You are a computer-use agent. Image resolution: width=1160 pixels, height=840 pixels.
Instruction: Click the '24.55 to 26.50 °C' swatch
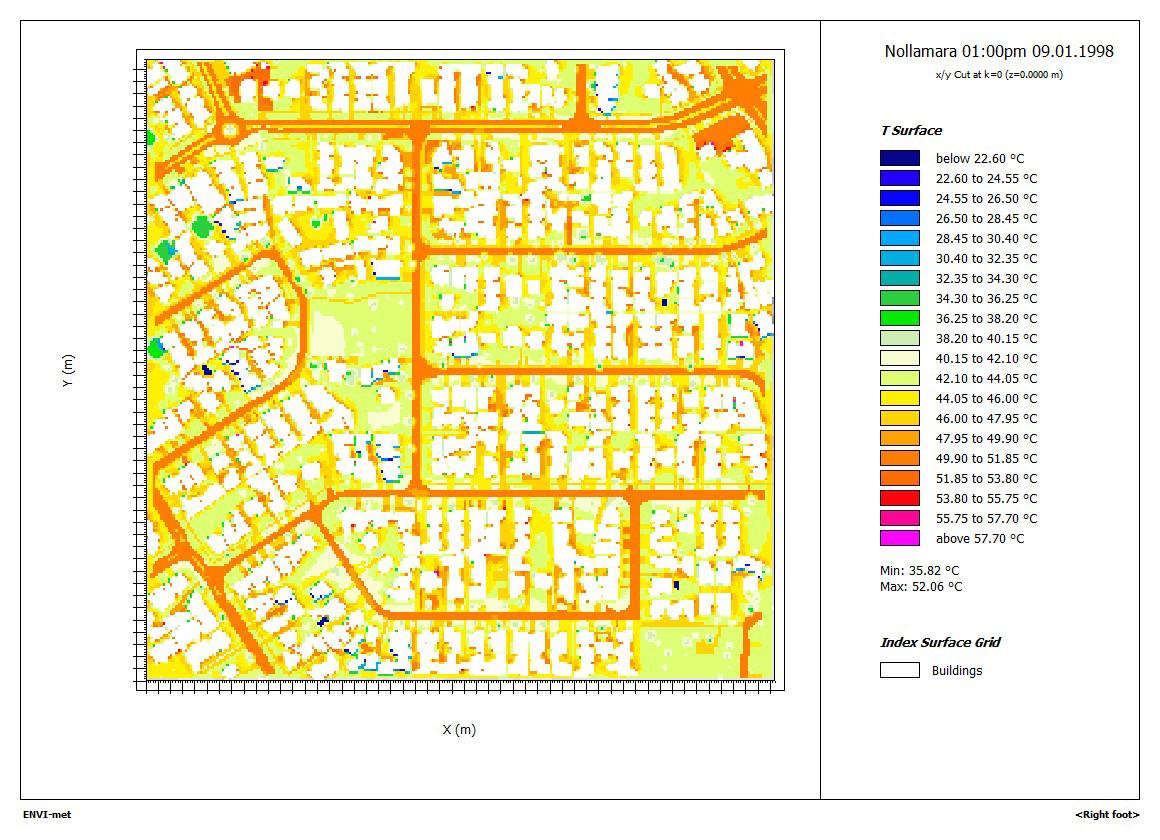[x=900, y=198]
